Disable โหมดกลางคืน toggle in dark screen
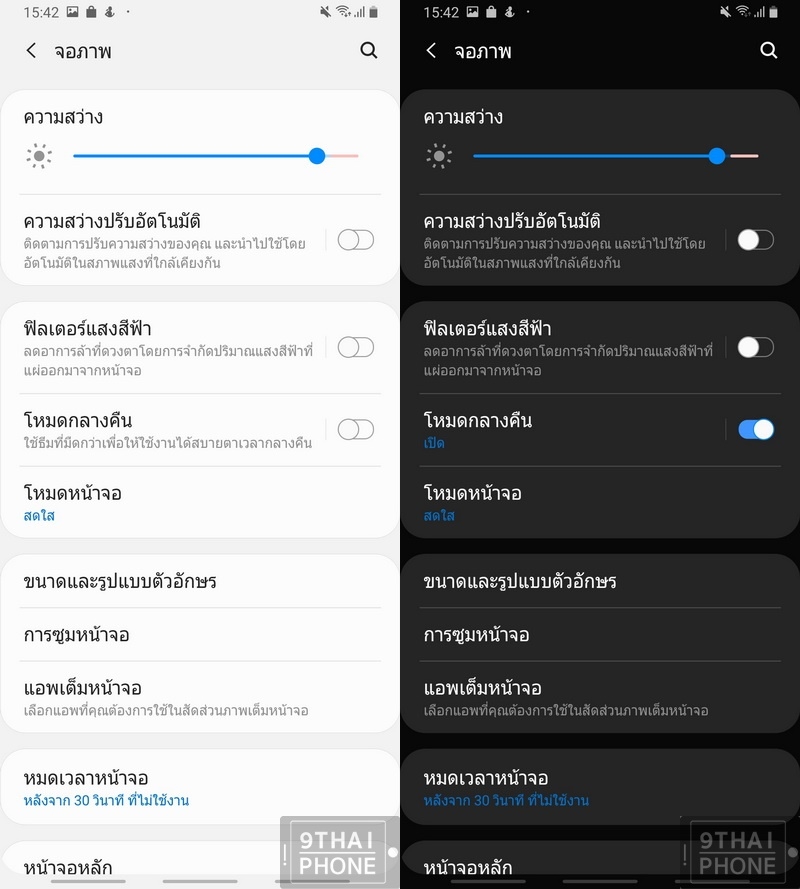This screenshot has height=889, width=800. (756, 429)
